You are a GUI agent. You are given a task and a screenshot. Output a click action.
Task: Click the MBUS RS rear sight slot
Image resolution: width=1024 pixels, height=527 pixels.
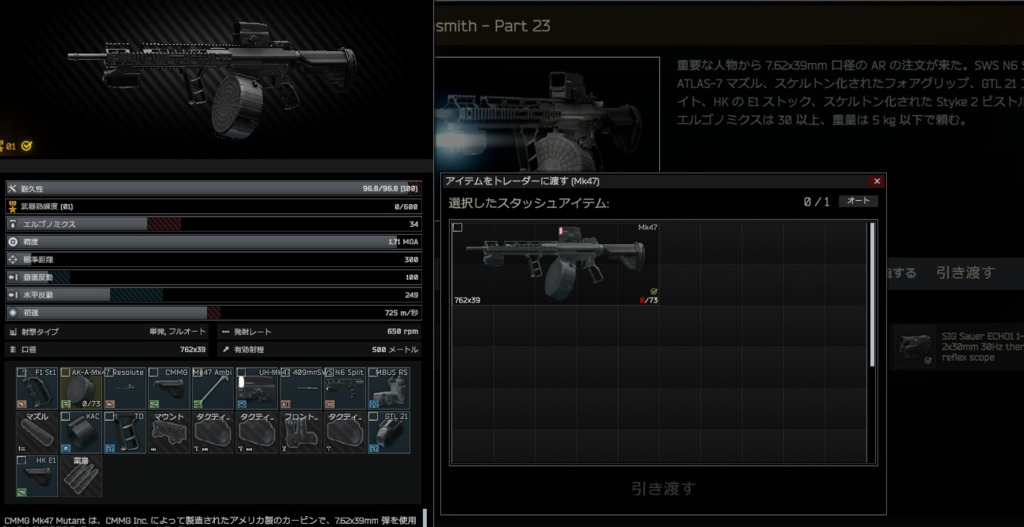pos(388,388)
